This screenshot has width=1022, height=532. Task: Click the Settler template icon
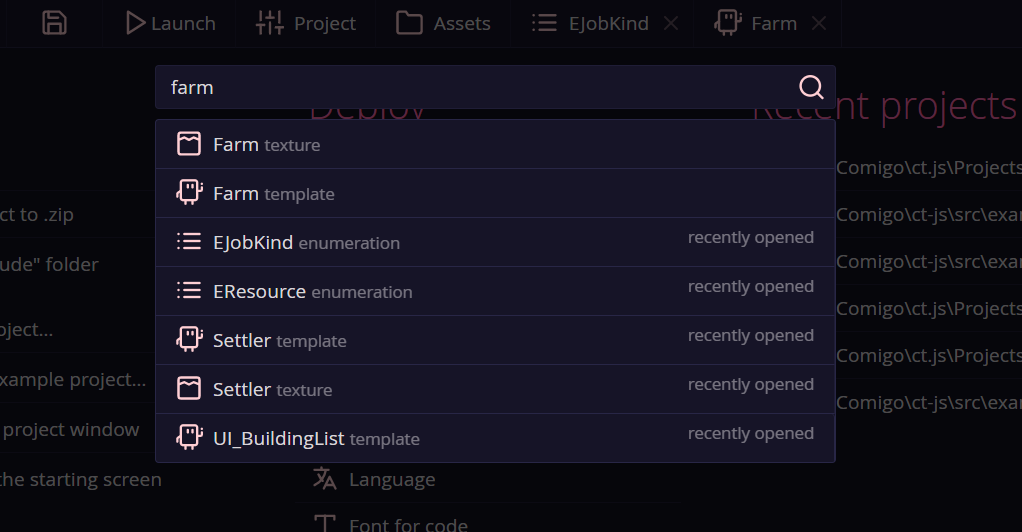pos(189,340)
